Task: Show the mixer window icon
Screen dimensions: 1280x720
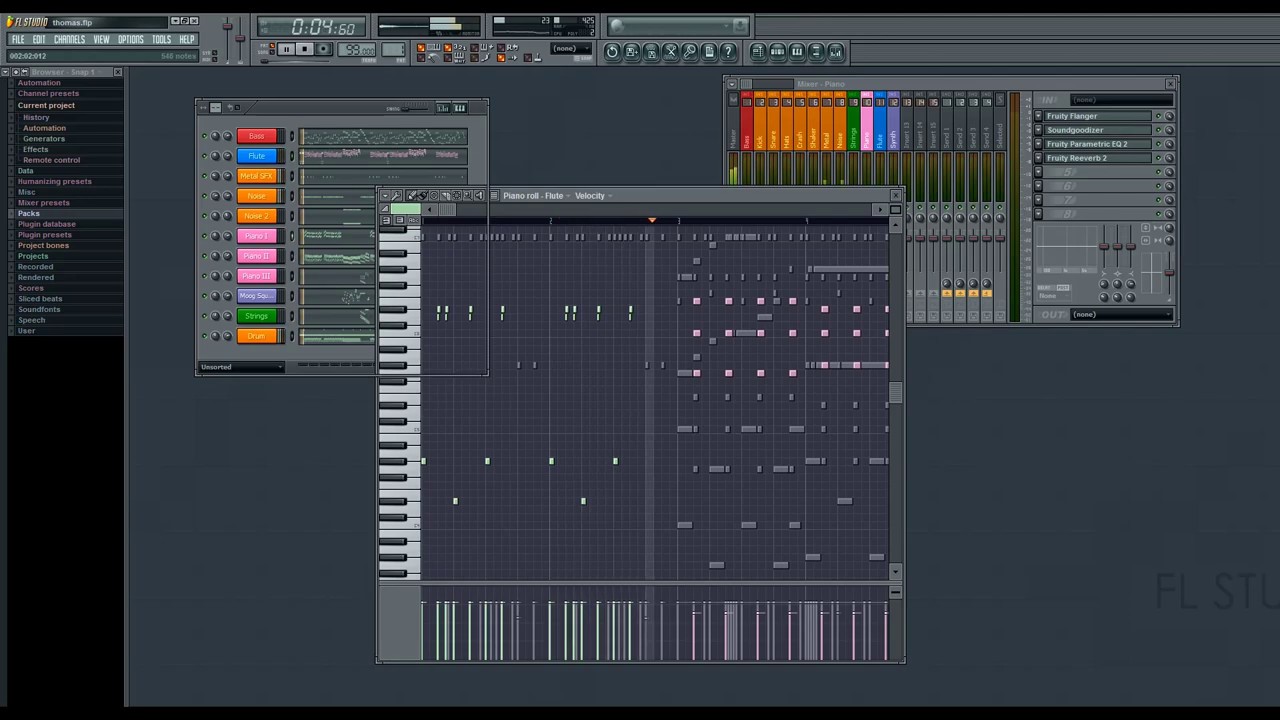Action: pos(836,51)
